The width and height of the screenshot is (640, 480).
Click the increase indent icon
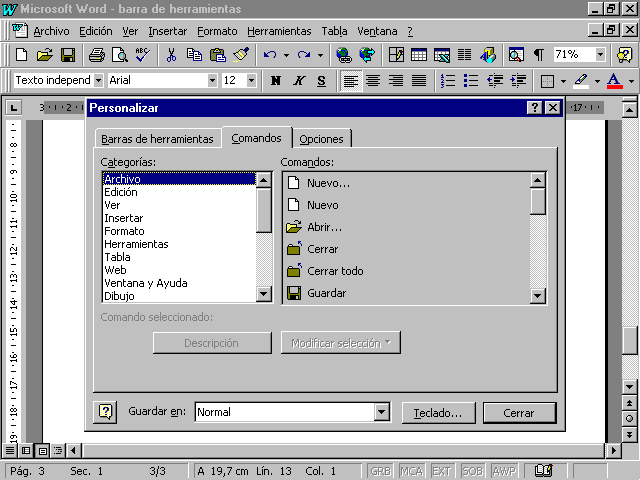coord(518,80)
